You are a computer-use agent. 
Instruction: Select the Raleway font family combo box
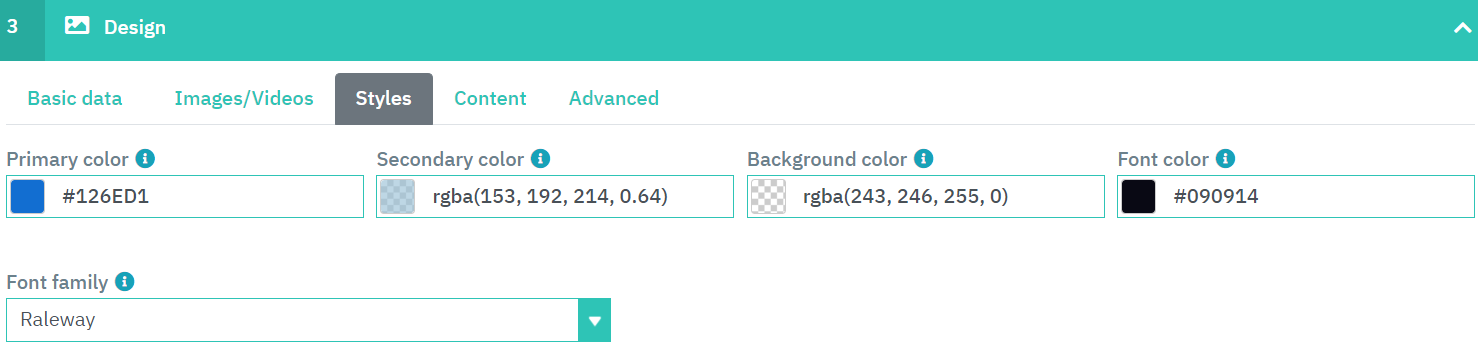pyautogui.click(x=308, y=320)
